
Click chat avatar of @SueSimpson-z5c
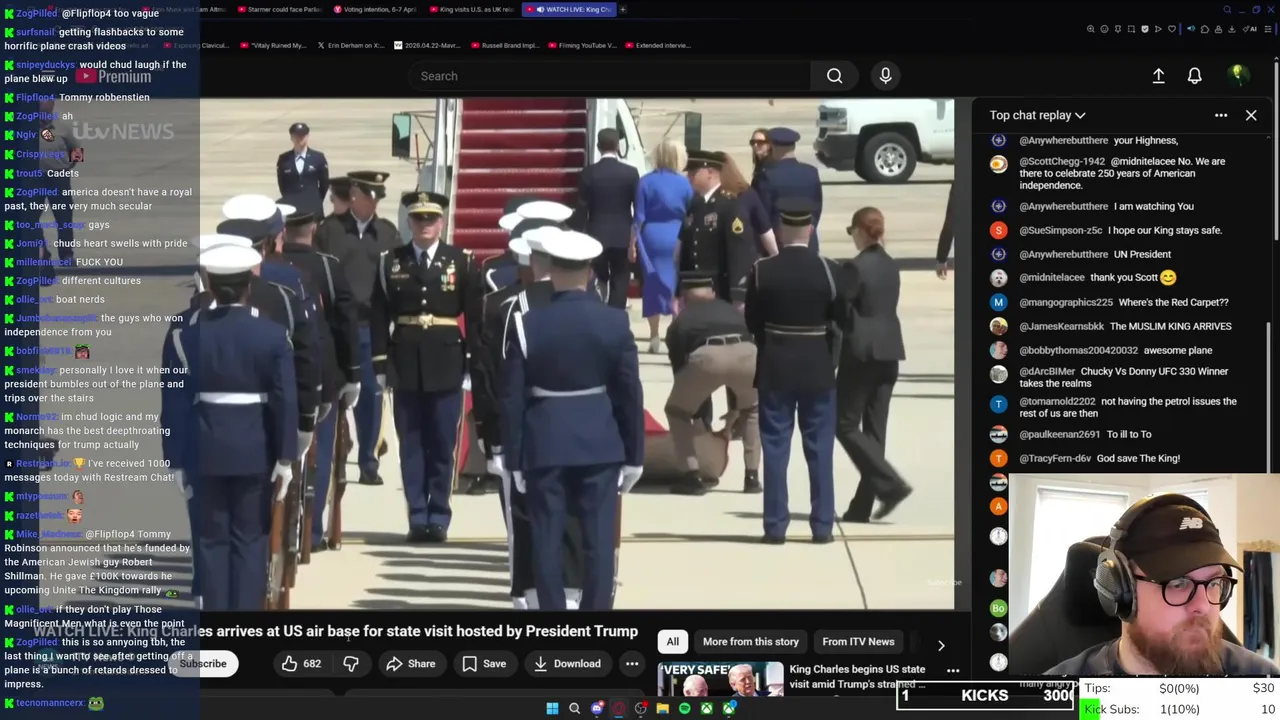click(x=998, y=230)
